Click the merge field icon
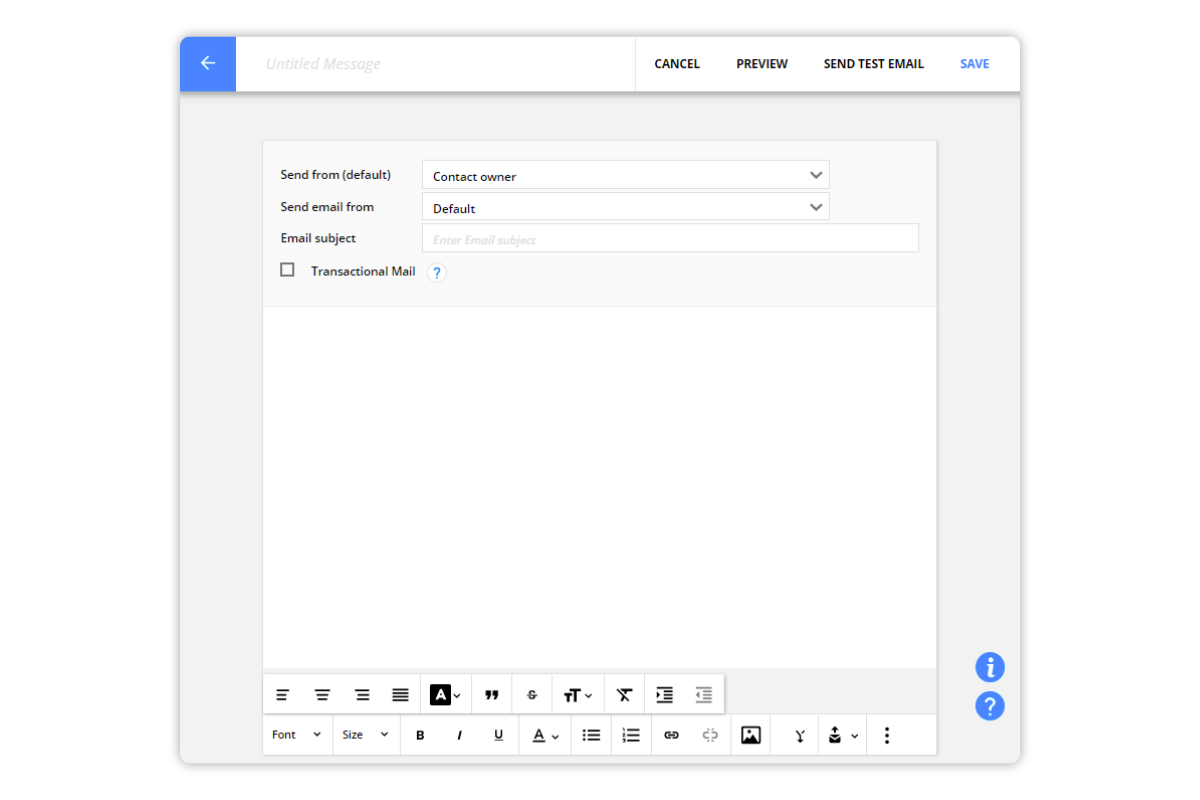The width and height of the screenshot is (1200, 800). (800, 735)
